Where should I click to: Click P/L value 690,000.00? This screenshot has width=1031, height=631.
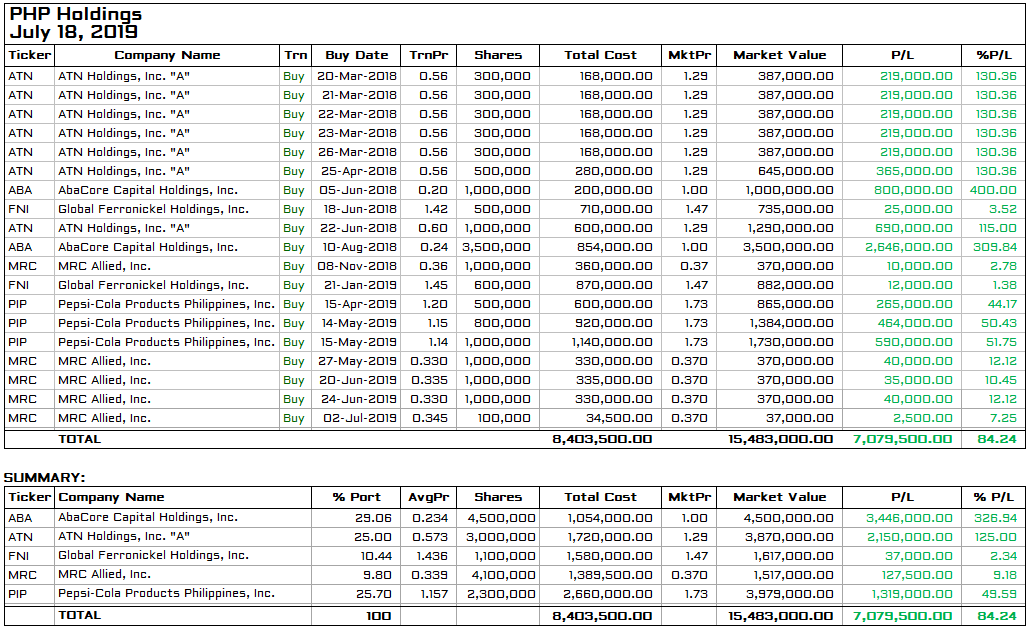click(x=913, y=229)
